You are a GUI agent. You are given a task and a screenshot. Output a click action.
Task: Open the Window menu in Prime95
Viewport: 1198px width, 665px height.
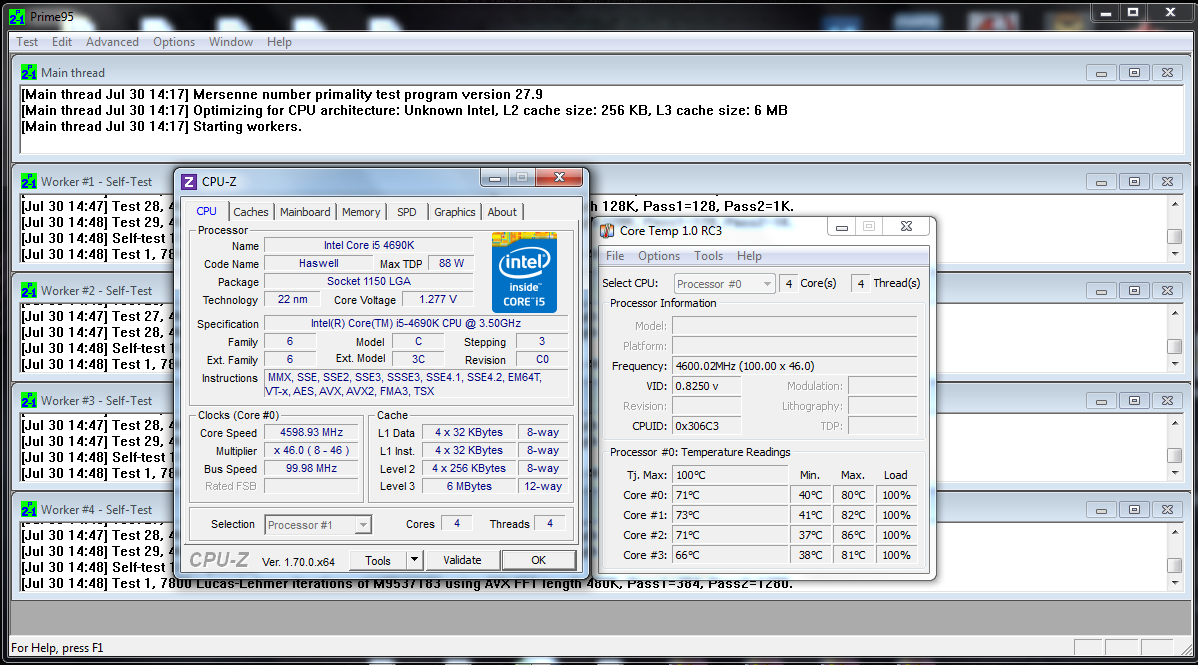[231, 42]
